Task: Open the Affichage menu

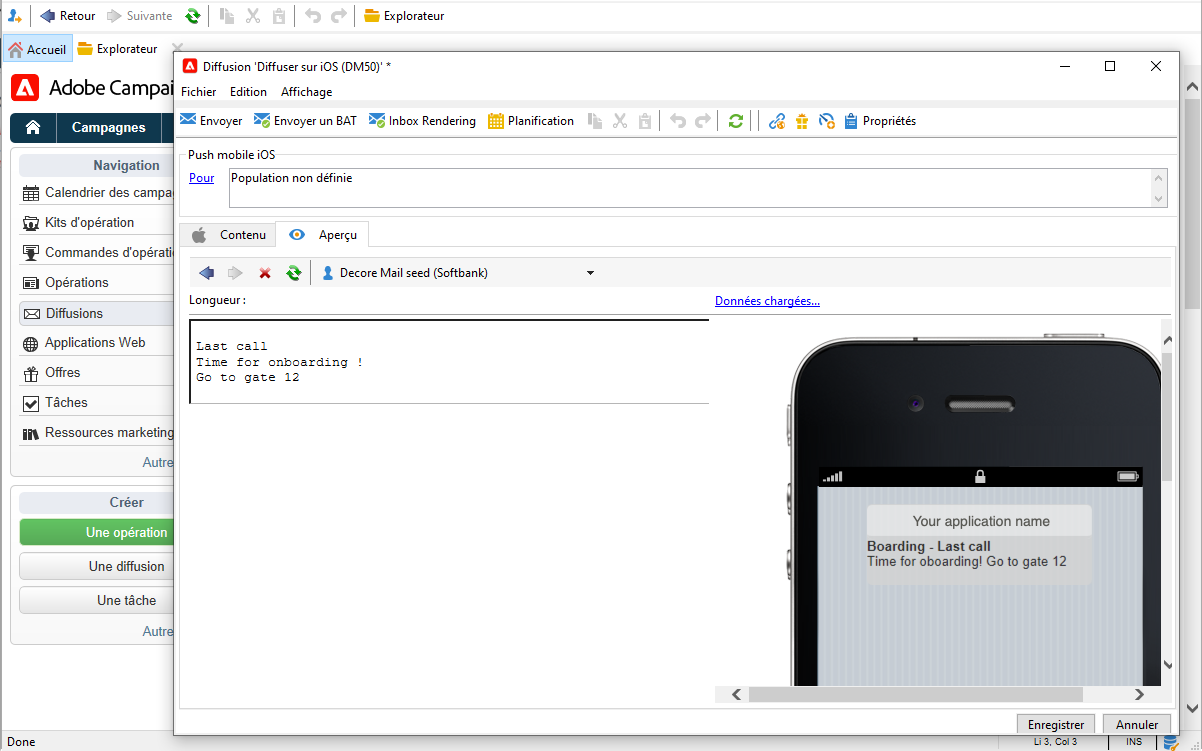Action: 306,92
